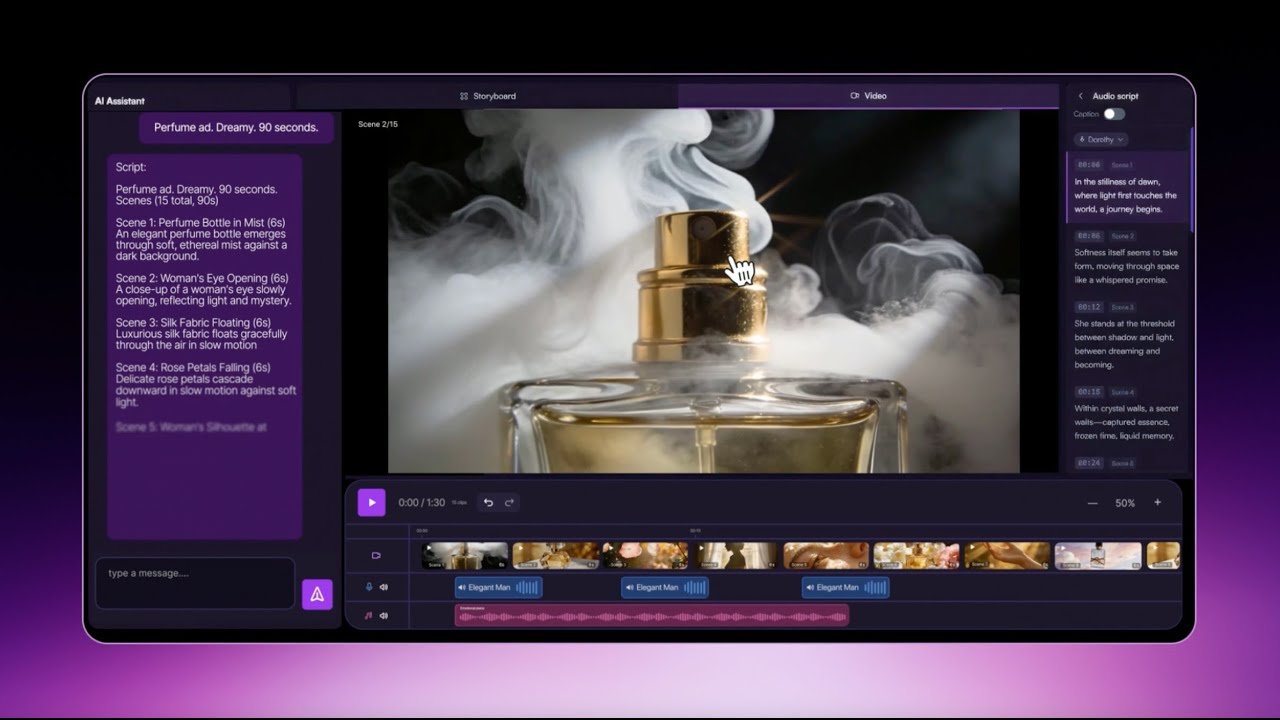Click the redo arrow icon

[x=509, y=503]
